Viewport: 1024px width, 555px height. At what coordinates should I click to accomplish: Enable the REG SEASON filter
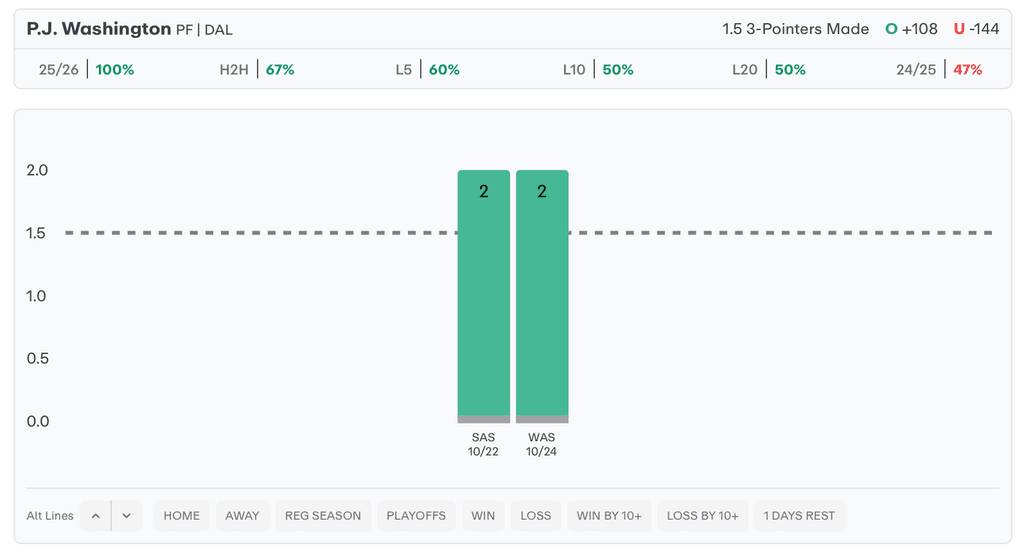[323, 516]
